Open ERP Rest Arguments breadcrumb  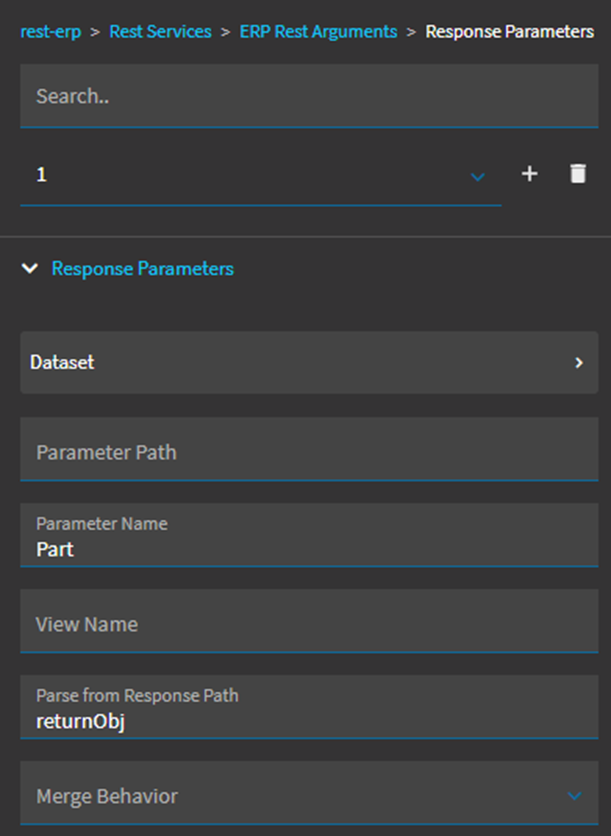tap(318, 32)
